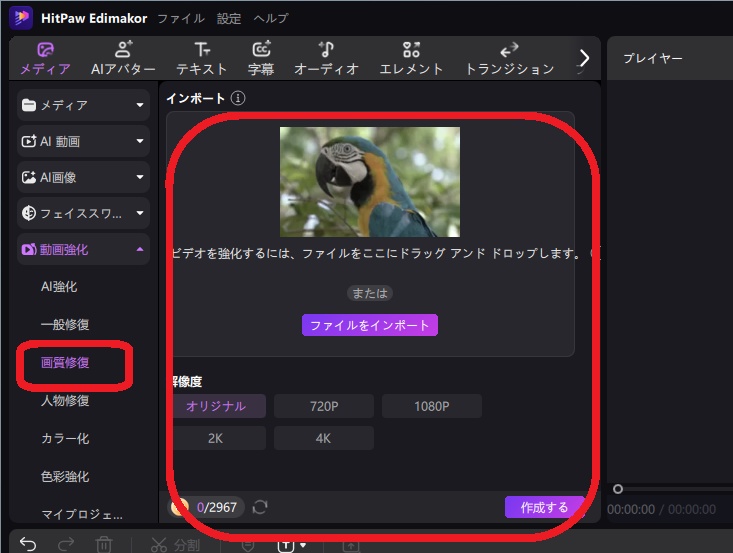The height and width of the screenshot is (553, 733).
Task: Select 一般修復 in the sidebar
Action: click(x=65, y=324)
